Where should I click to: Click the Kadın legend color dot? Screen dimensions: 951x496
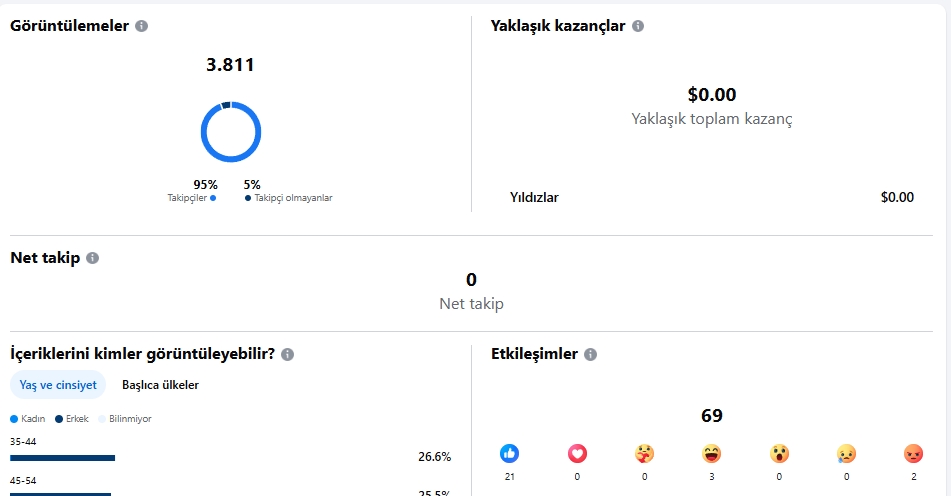click(14, 419)
